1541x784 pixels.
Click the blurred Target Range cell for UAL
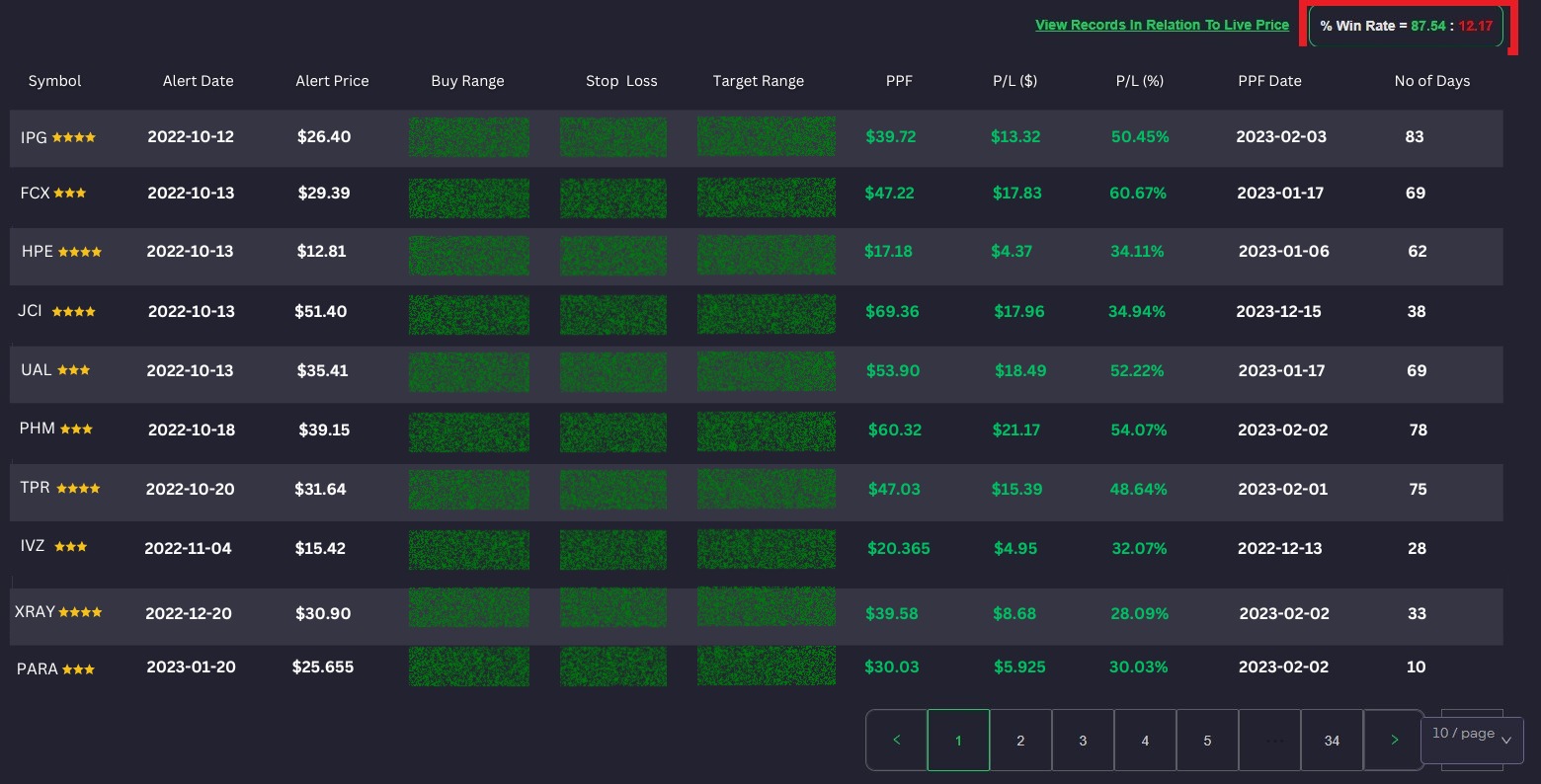tap(766, 371)
